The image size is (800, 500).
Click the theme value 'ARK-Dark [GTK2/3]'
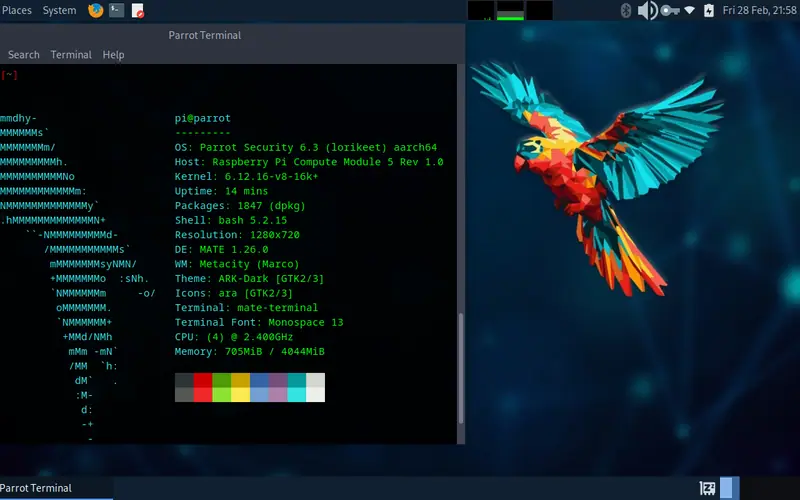[271, 279]
